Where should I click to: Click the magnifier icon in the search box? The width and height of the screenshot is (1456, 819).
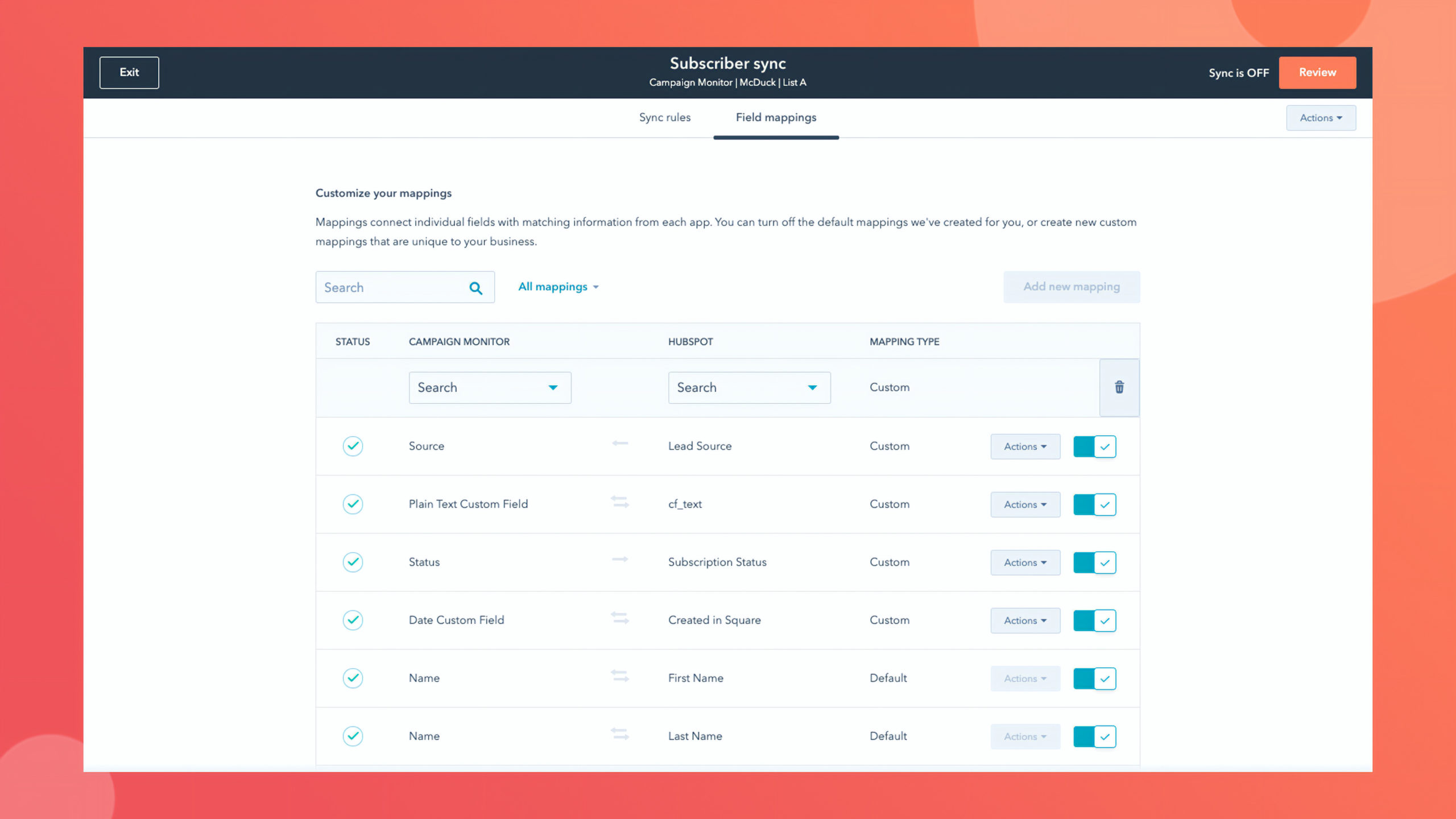point(475,288)
